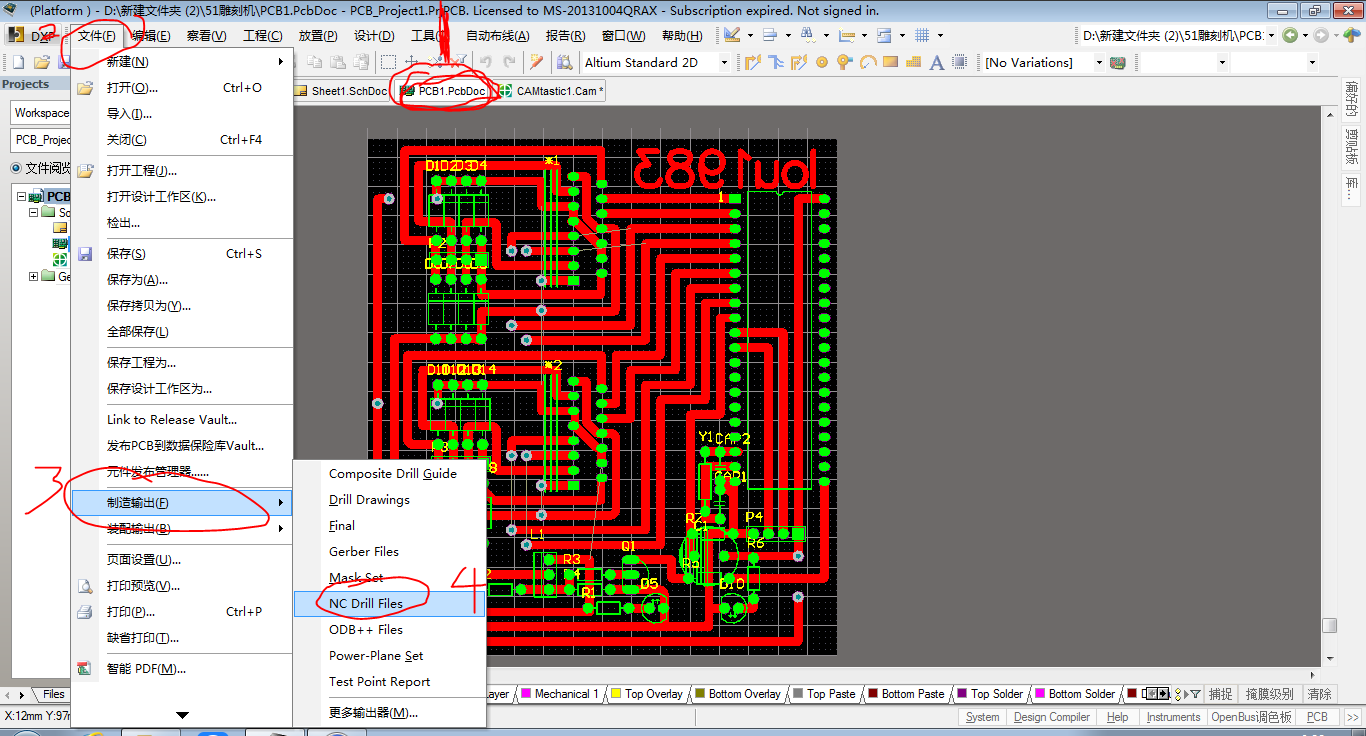Click the cross probe wand icon
This screenshot has height=736, width=1366.
pos(536,62)
